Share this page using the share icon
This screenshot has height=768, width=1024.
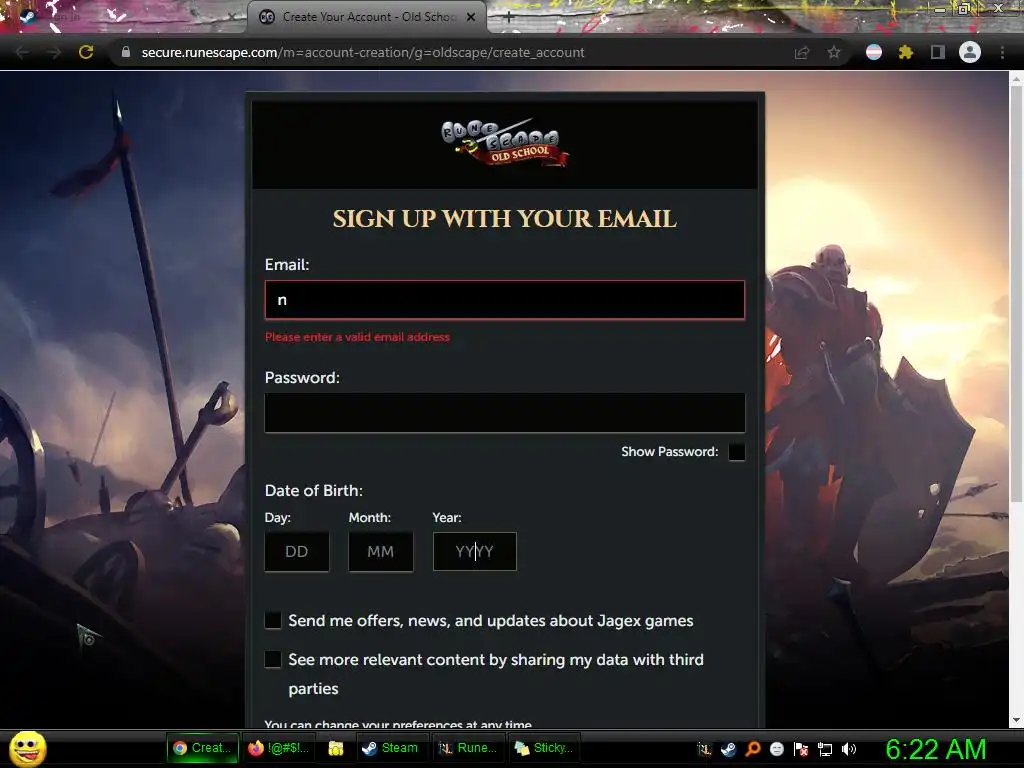tap(802, 52)
